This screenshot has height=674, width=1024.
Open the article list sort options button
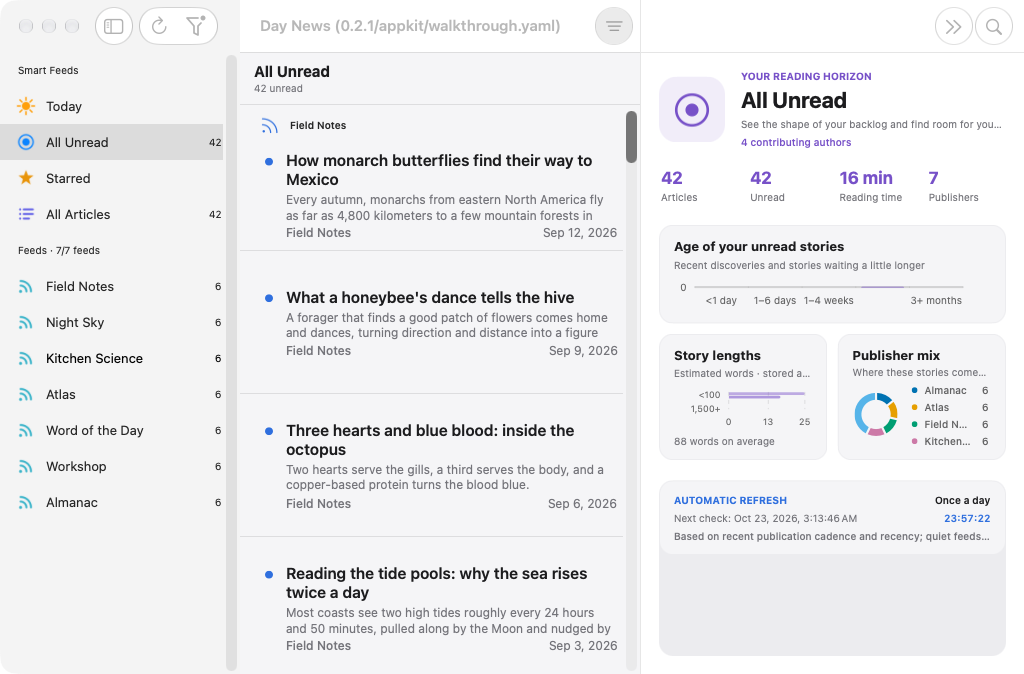tap(614, 26)
